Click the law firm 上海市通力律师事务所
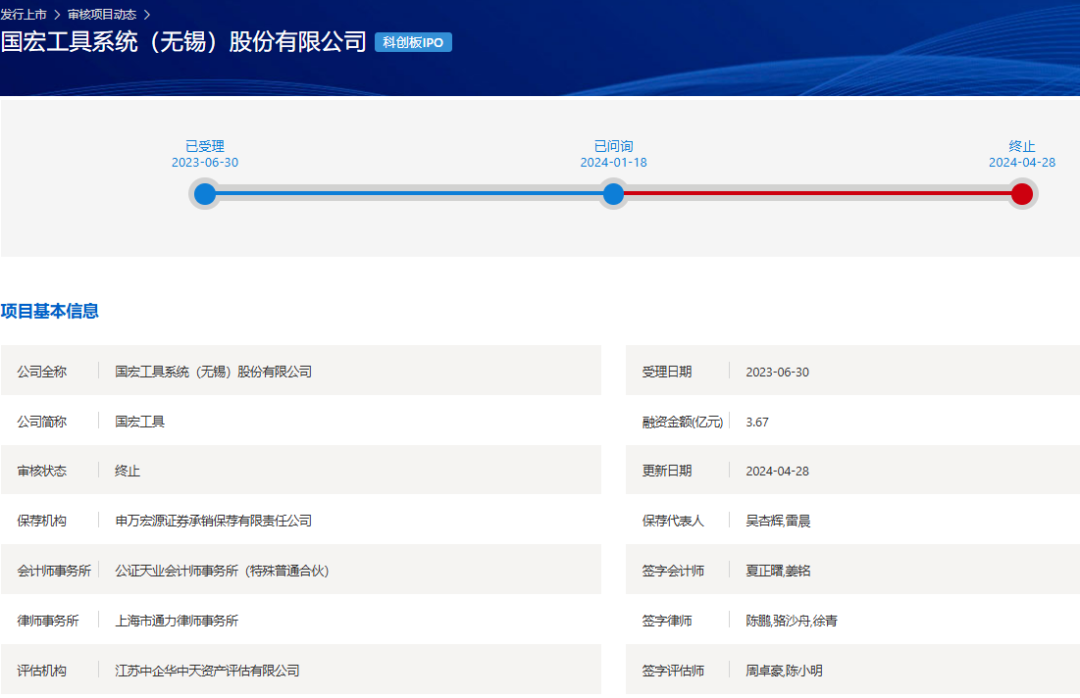 176,621
